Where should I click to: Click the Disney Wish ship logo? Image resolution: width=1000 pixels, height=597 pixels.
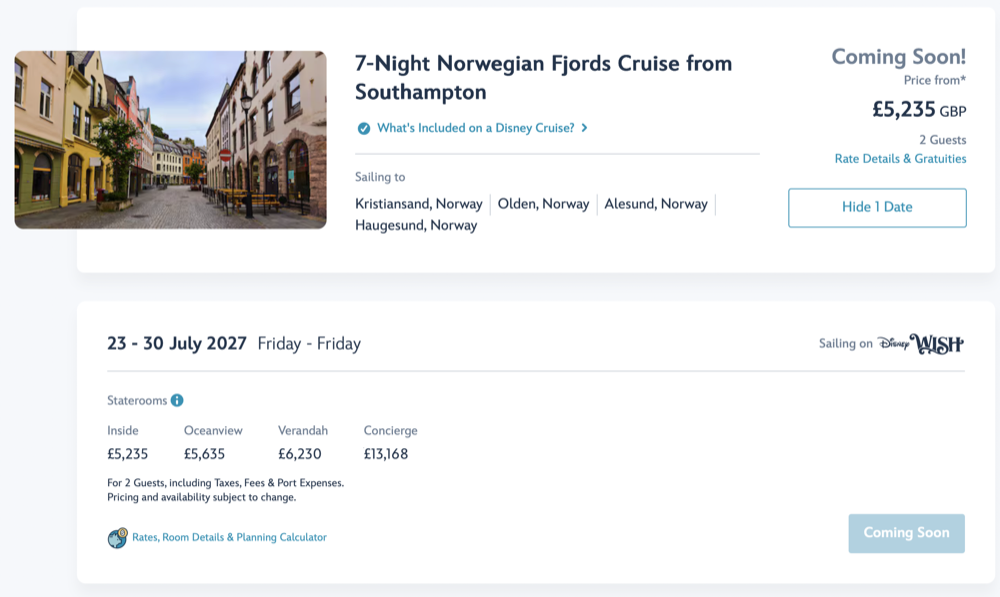tap(920, 344)
